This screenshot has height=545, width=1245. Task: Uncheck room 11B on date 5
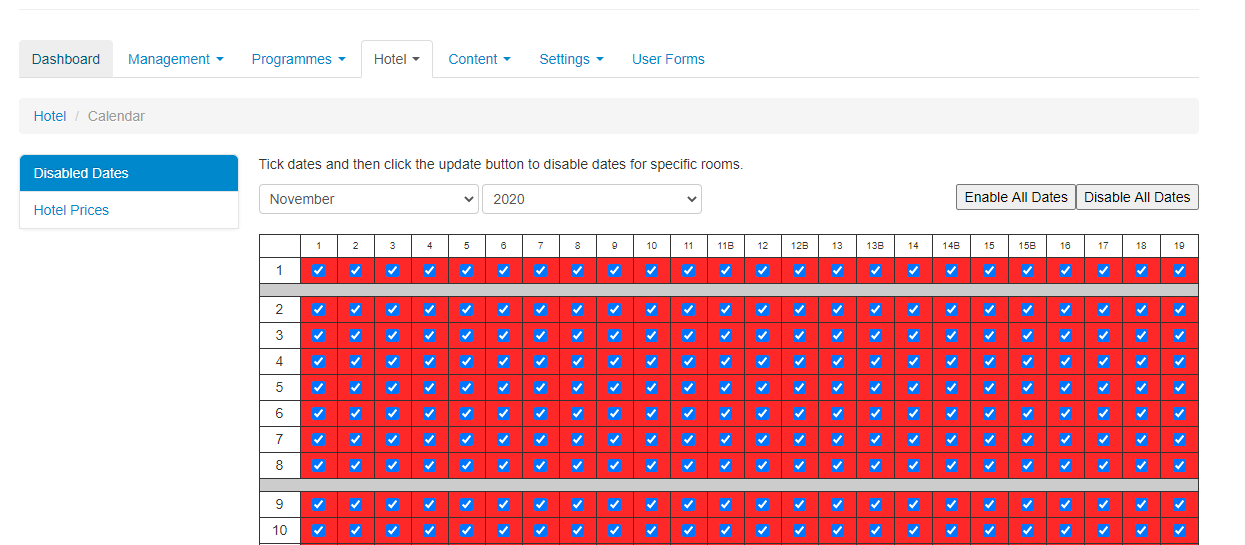point(725,387)
